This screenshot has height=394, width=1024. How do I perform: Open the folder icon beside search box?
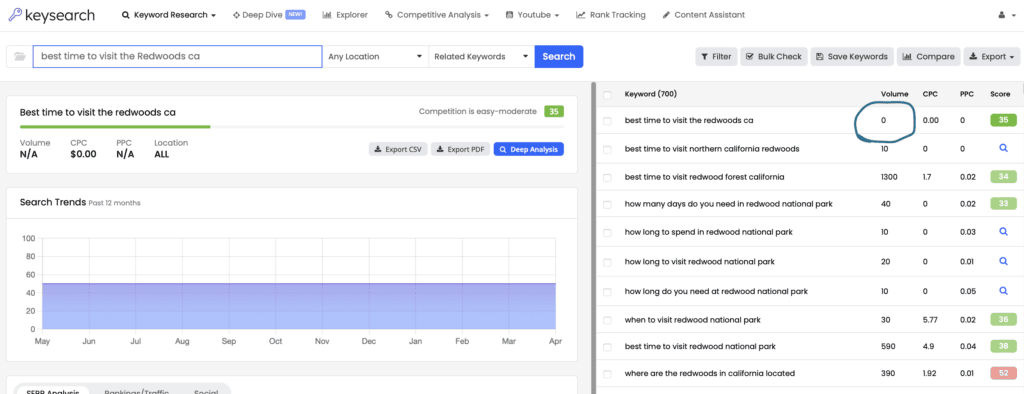click(x=20, y=56)
